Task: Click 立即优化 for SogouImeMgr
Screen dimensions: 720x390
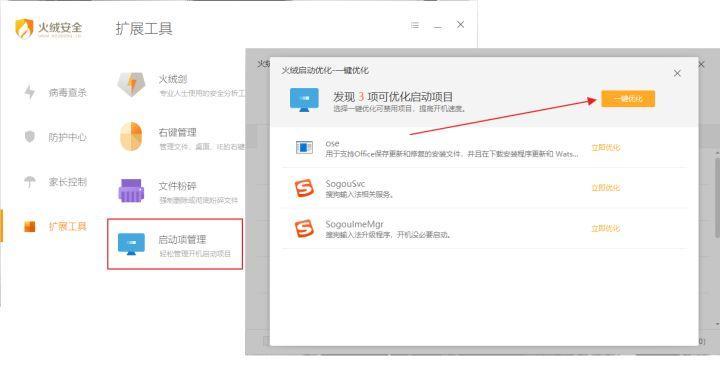Action: coord(606,228)
